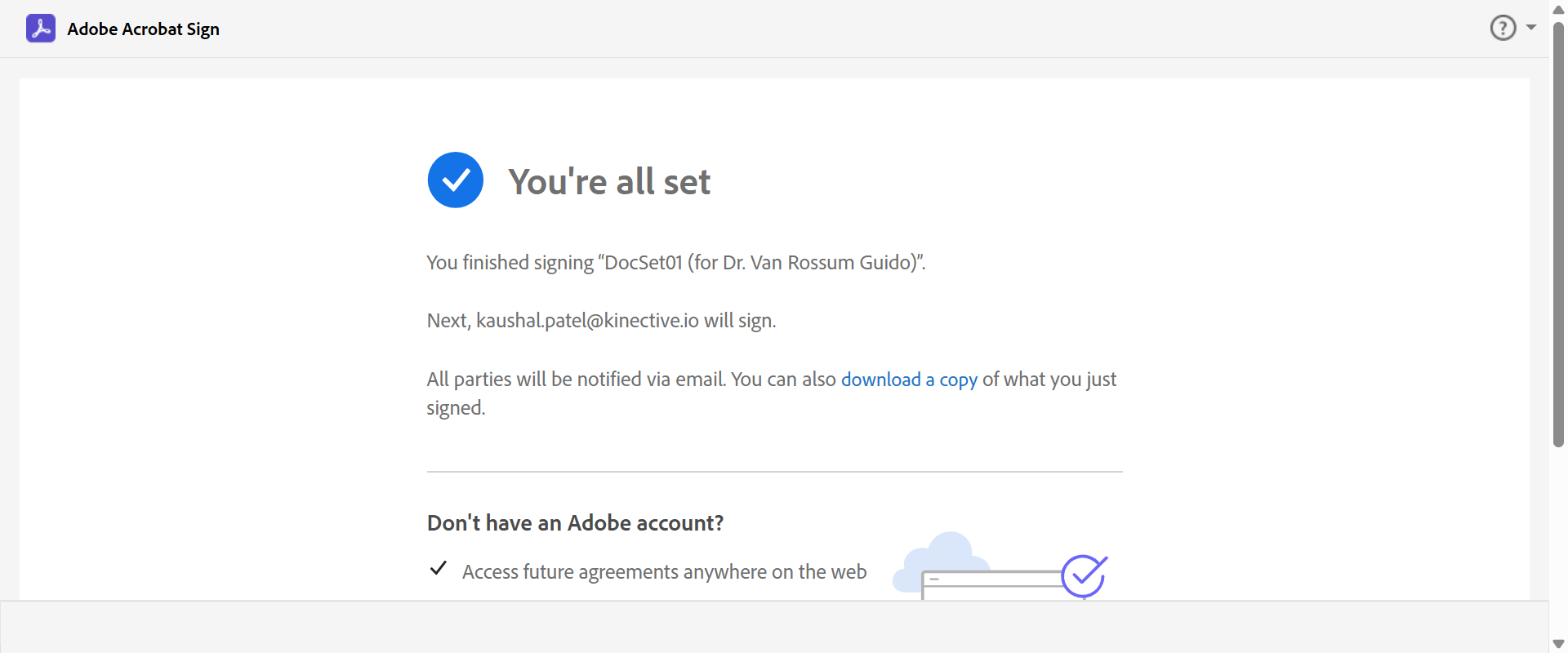The height and width of the screenshot is (653, 1568).
Task: Click the kaushal.patel@kinective.io email text
Action: point(587,321)
